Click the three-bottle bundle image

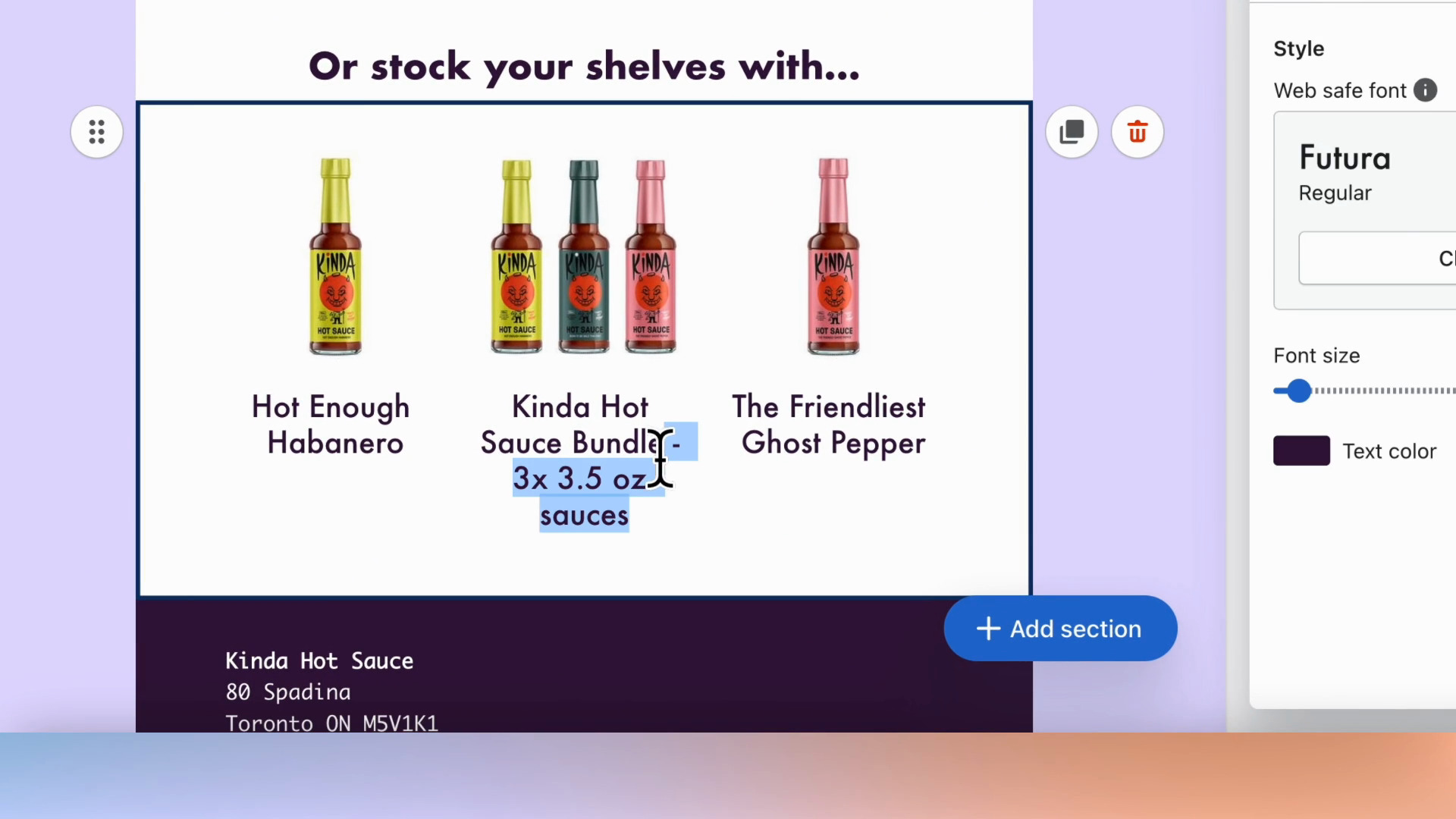583,256
